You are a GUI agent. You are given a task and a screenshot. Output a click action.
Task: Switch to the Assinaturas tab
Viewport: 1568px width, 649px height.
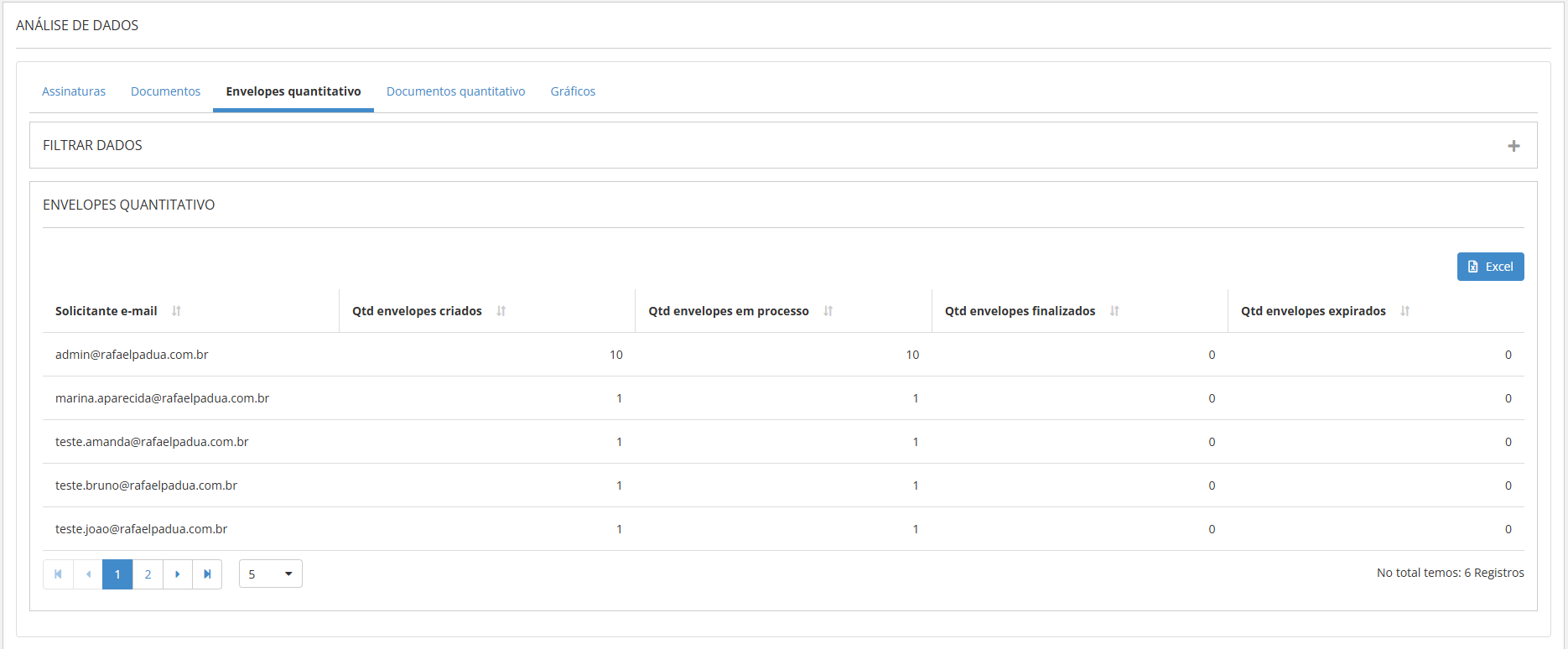[74, 91]
